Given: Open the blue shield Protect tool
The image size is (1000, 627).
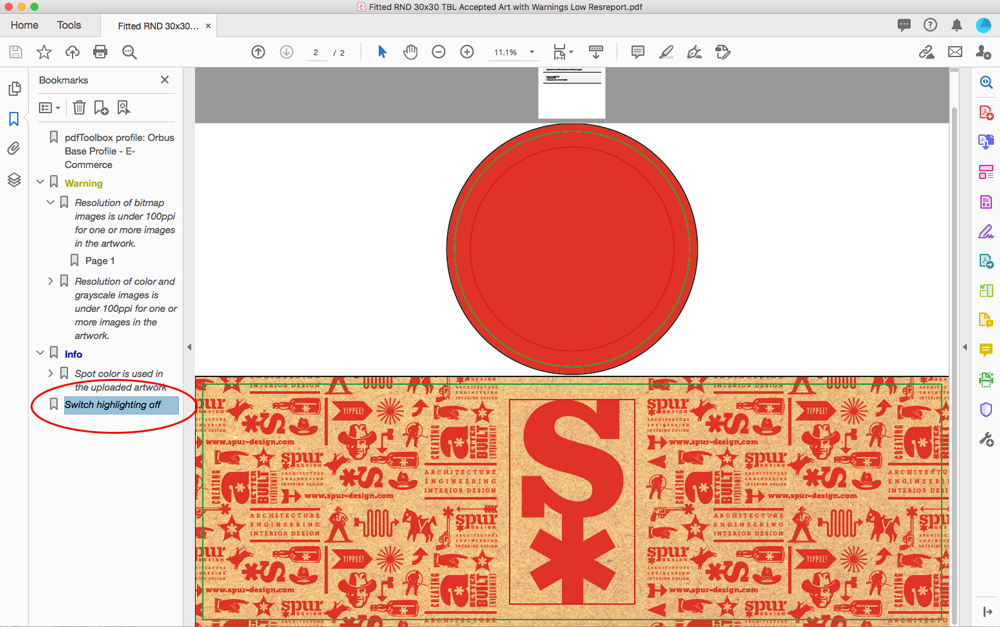Looking at the screenshot, I should point(986,409).
